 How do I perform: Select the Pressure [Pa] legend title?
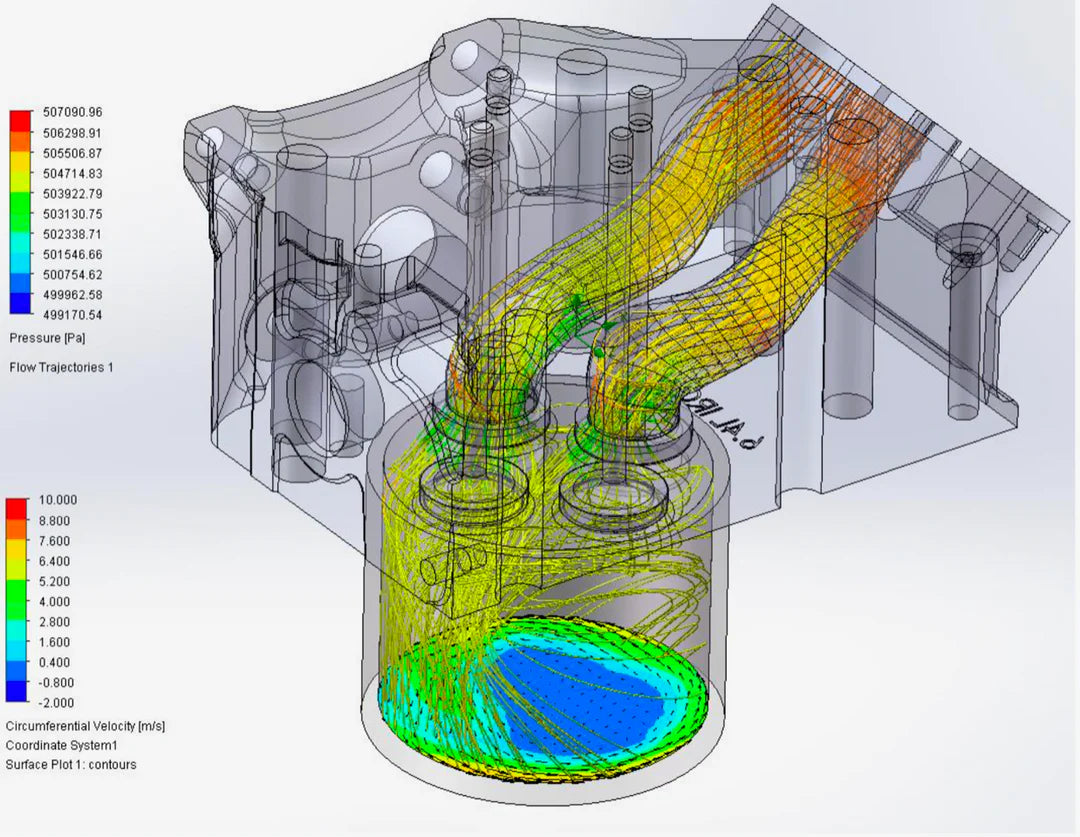point(47,338)
